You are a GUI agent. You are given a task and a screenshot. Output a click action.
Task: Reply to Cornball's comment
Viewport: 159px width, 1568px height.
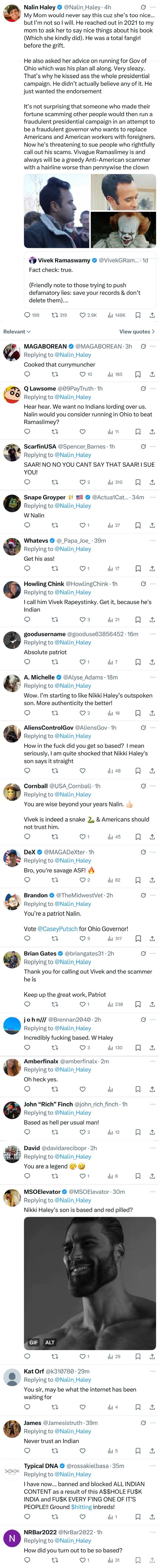point(27,837)
